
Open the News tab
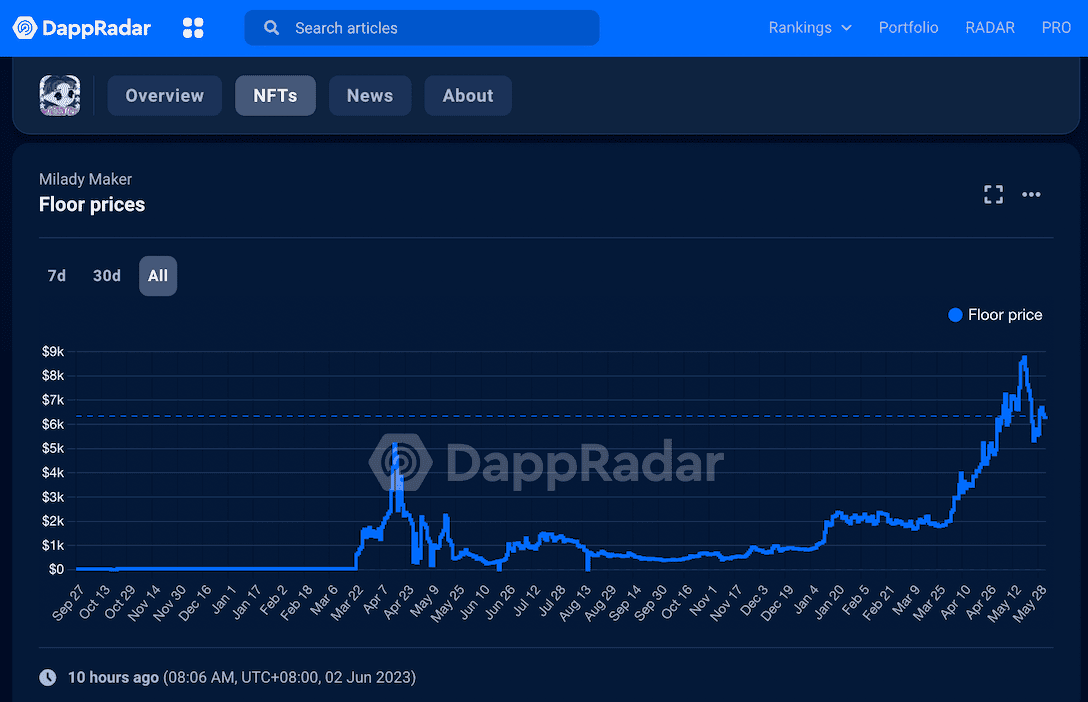pos(370,96)
